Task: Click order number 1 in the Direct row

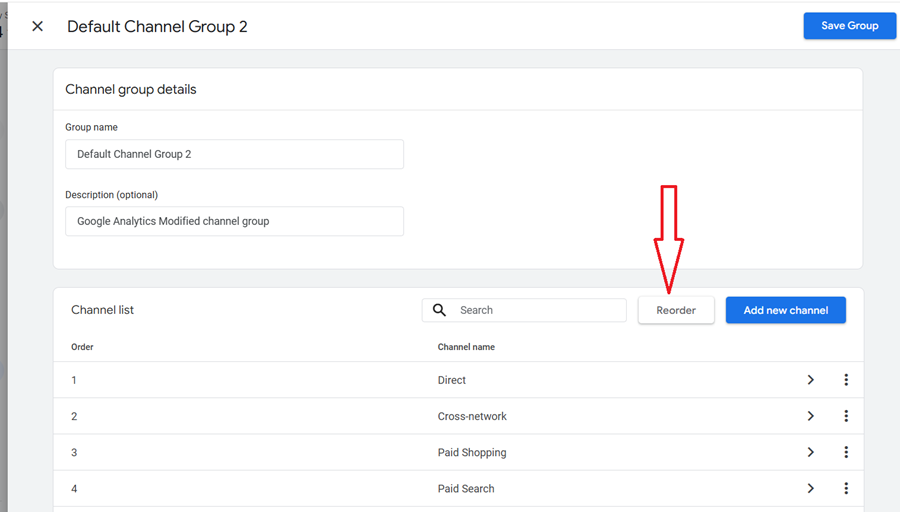Action: coord(74,380)
